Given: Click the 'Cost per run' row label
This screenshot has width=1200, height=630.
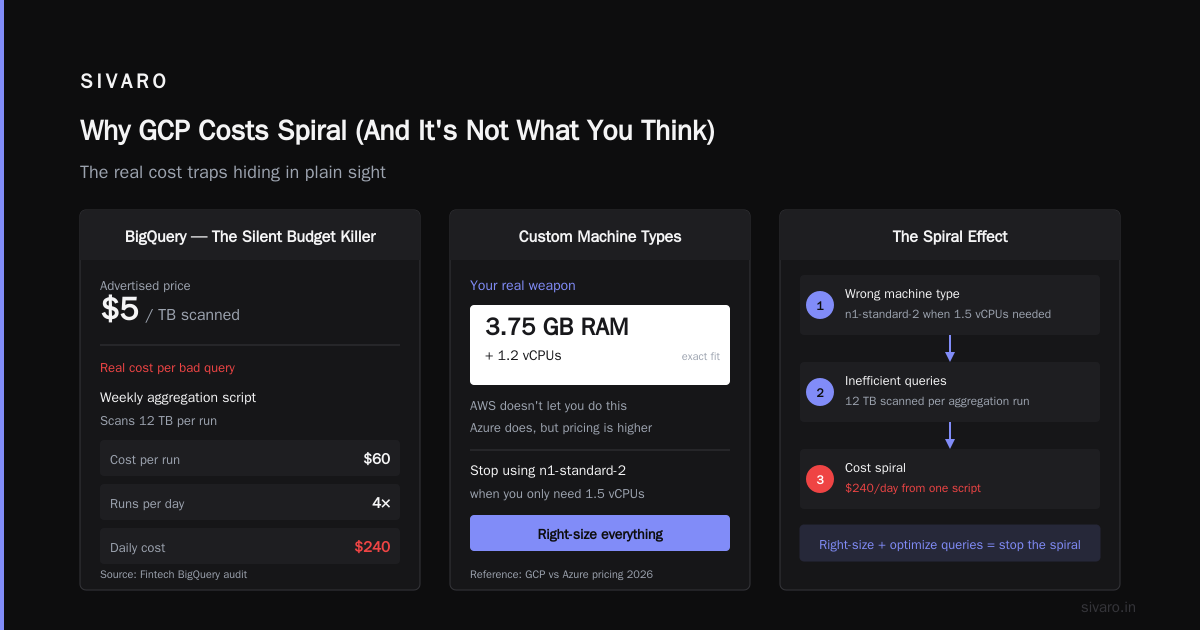Looking at the screenshot, I should (x=145, y=460).
